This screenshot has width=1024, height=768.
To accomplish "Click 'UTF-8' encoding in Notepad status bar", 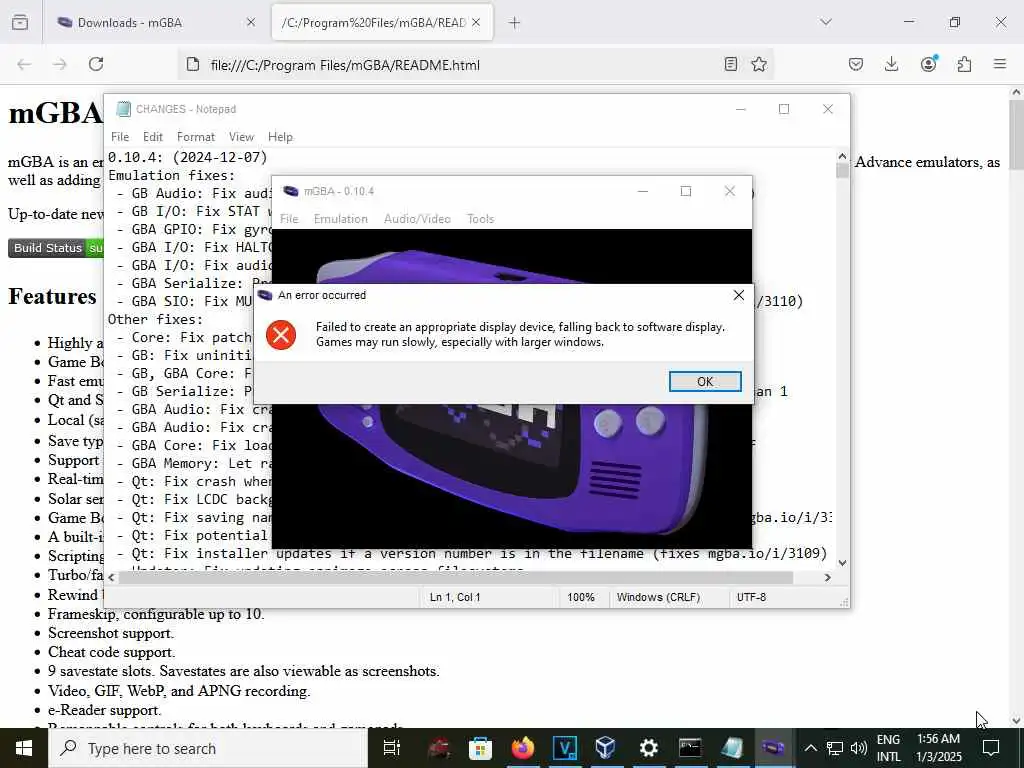I will tap(751, 597).
